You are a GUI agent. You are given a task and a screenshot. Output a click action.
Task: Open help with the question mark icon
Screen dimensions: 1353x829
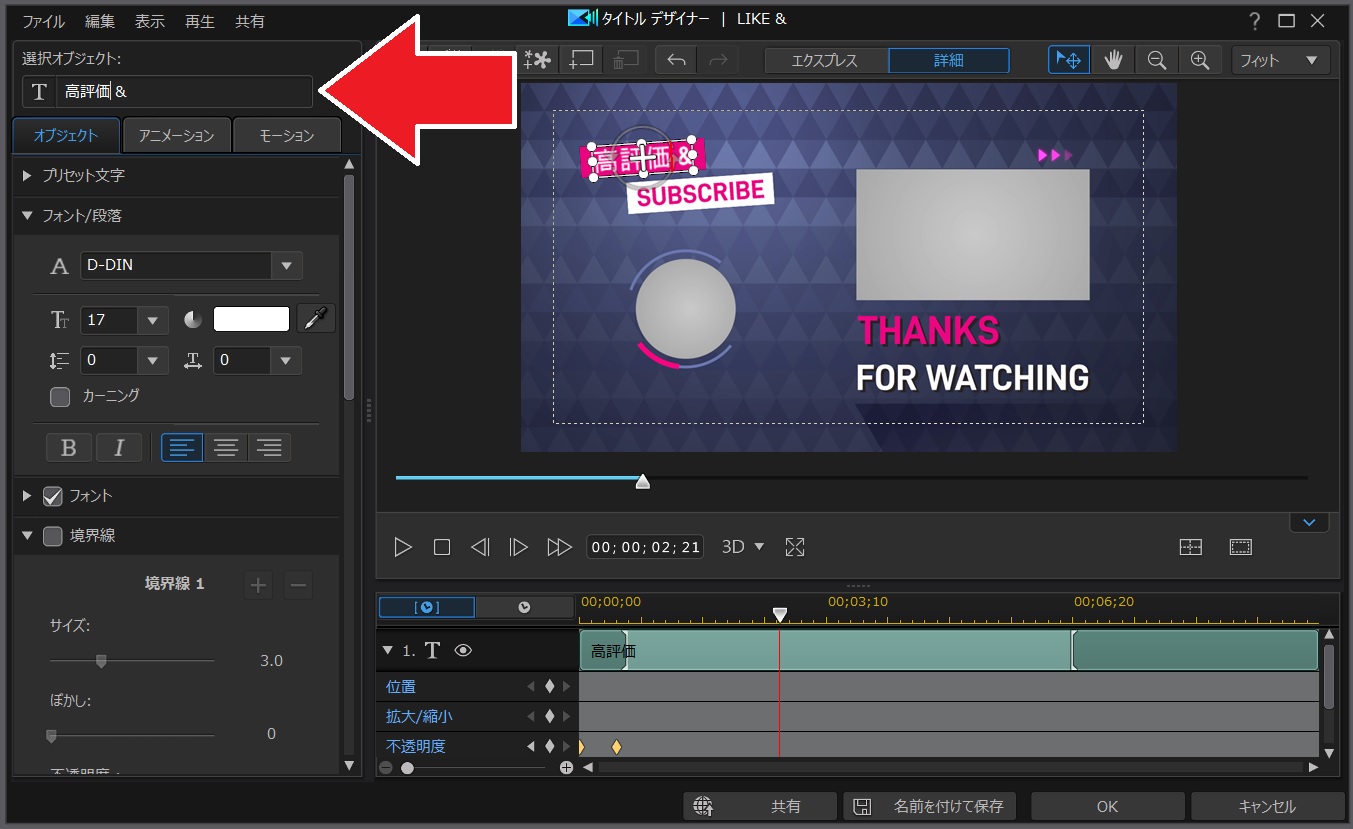click(x=1256, y=21)
